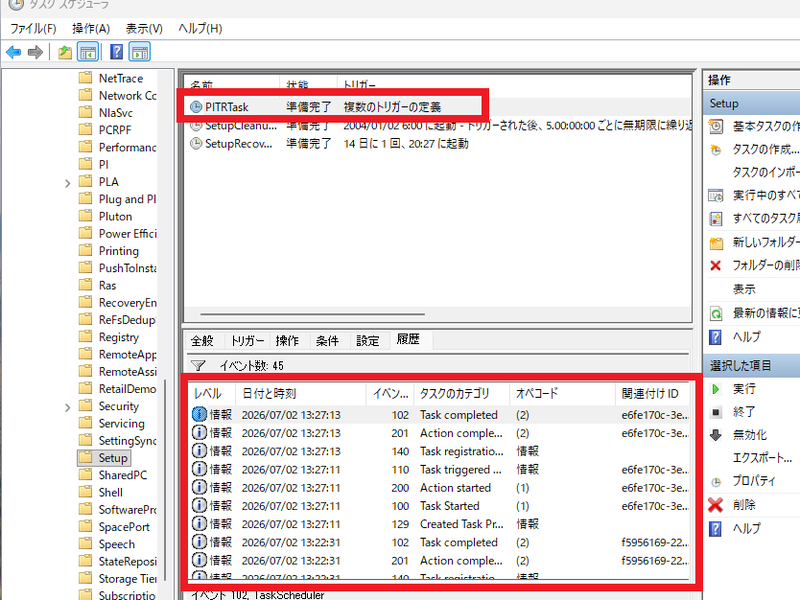This screenshot has height=600, width=800.
Task: Click the NetTrace folder icon
Action: point(85,78)
